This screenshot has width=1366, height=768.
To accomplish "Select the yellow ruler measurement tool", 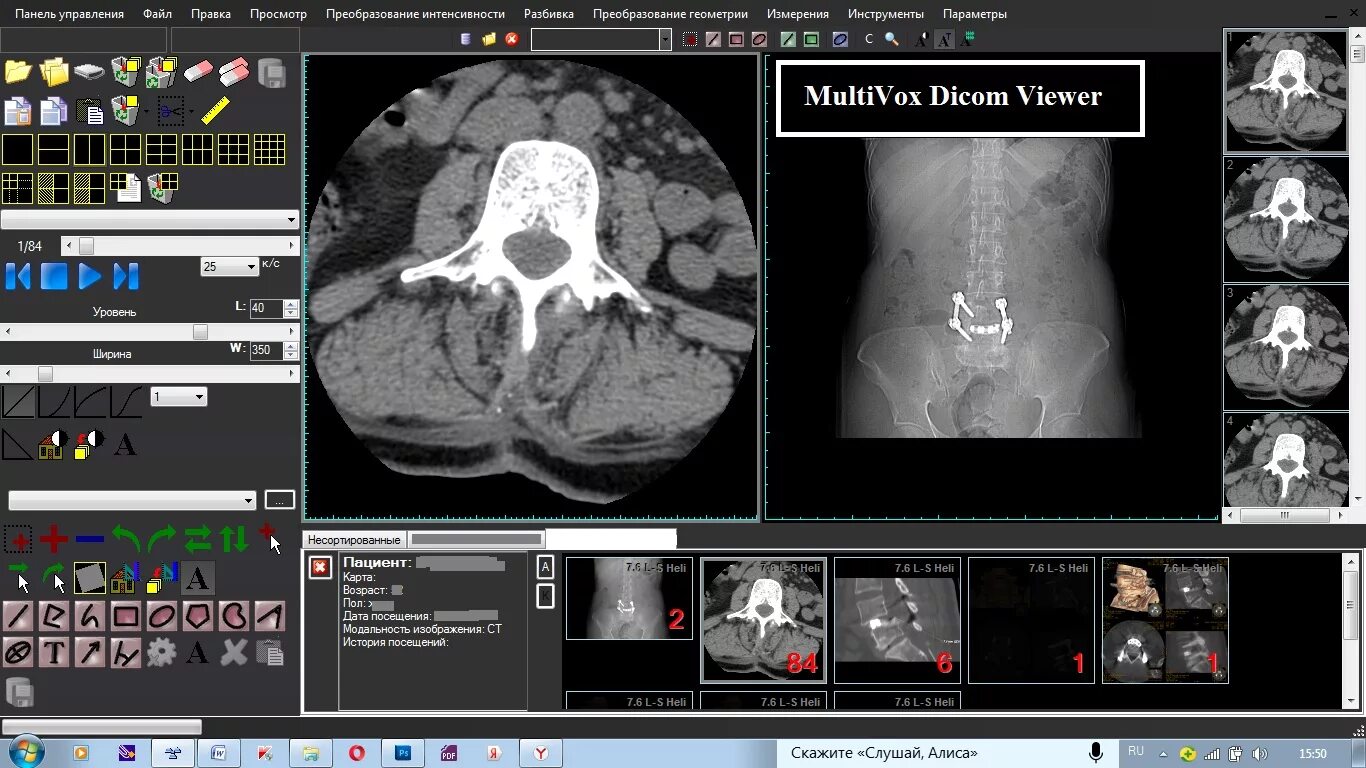I will (216, 110).
